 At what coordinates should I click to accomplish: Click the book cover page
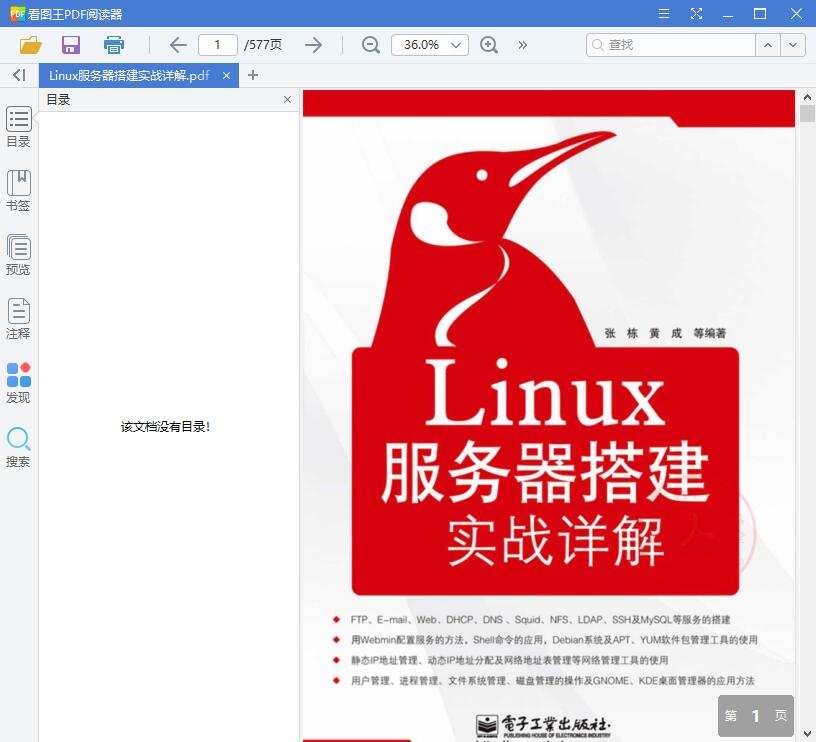549,415
